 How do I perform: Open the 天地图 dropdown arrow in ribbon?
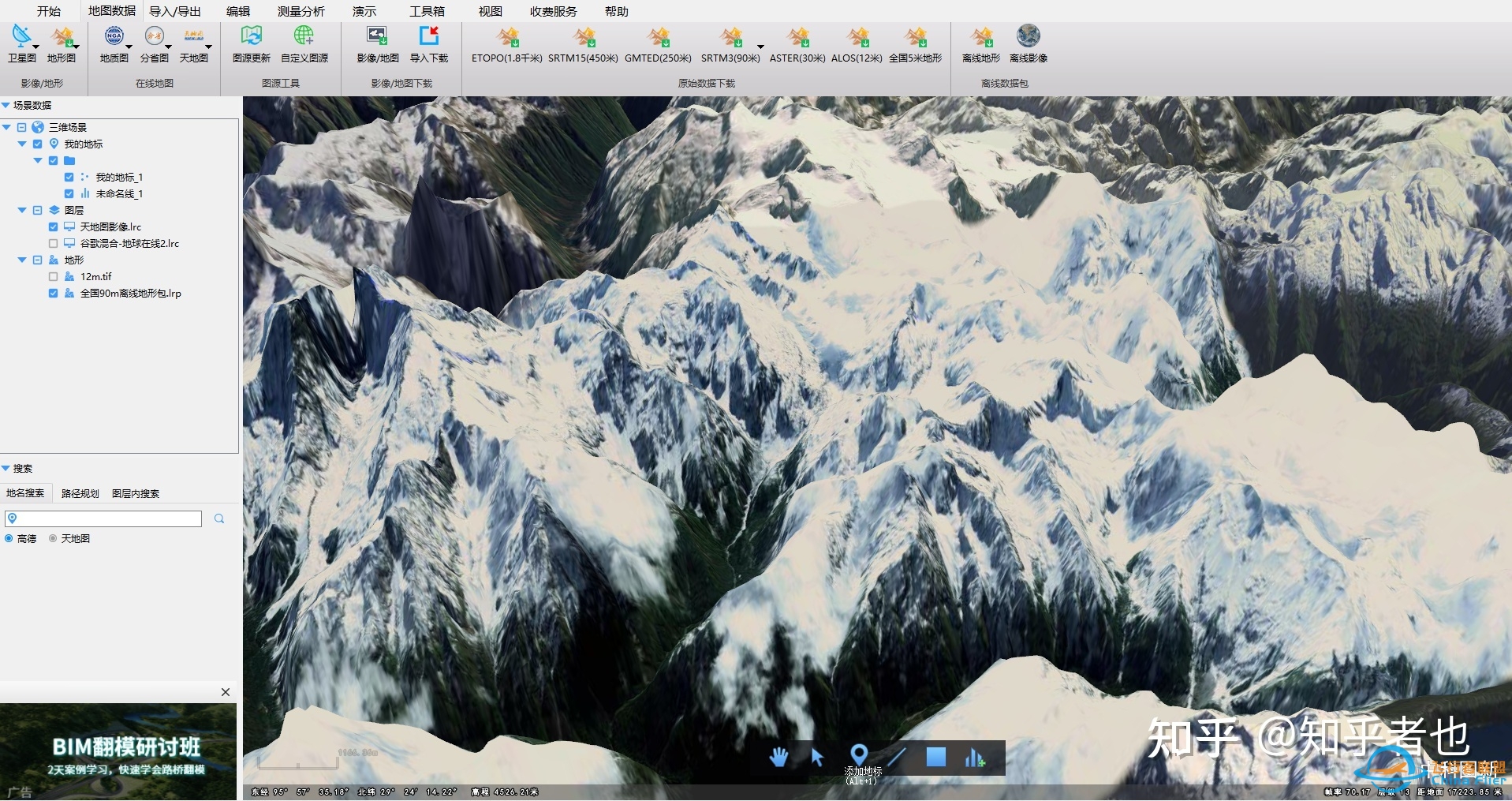point(208,47)
